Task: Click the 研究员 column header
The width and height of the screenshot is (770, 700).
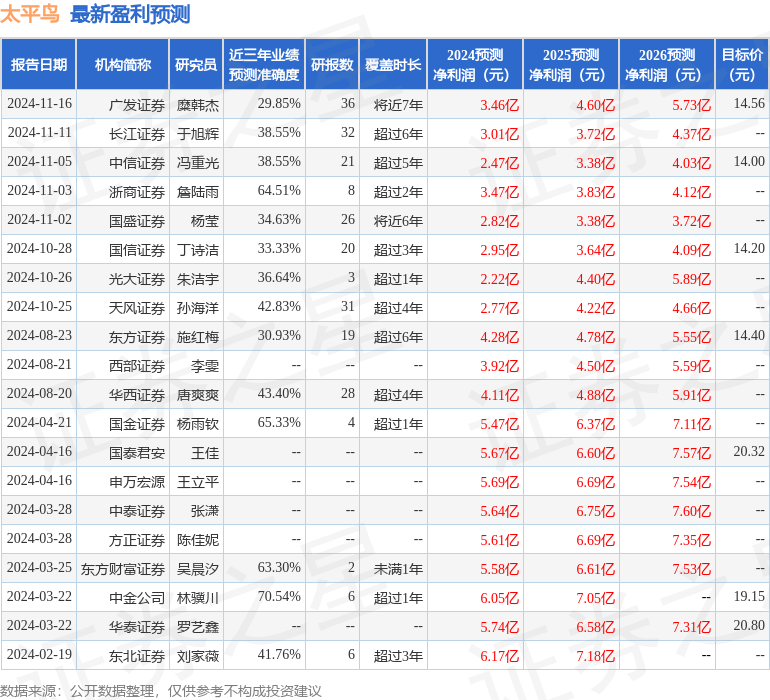Action: pos(195,65)
